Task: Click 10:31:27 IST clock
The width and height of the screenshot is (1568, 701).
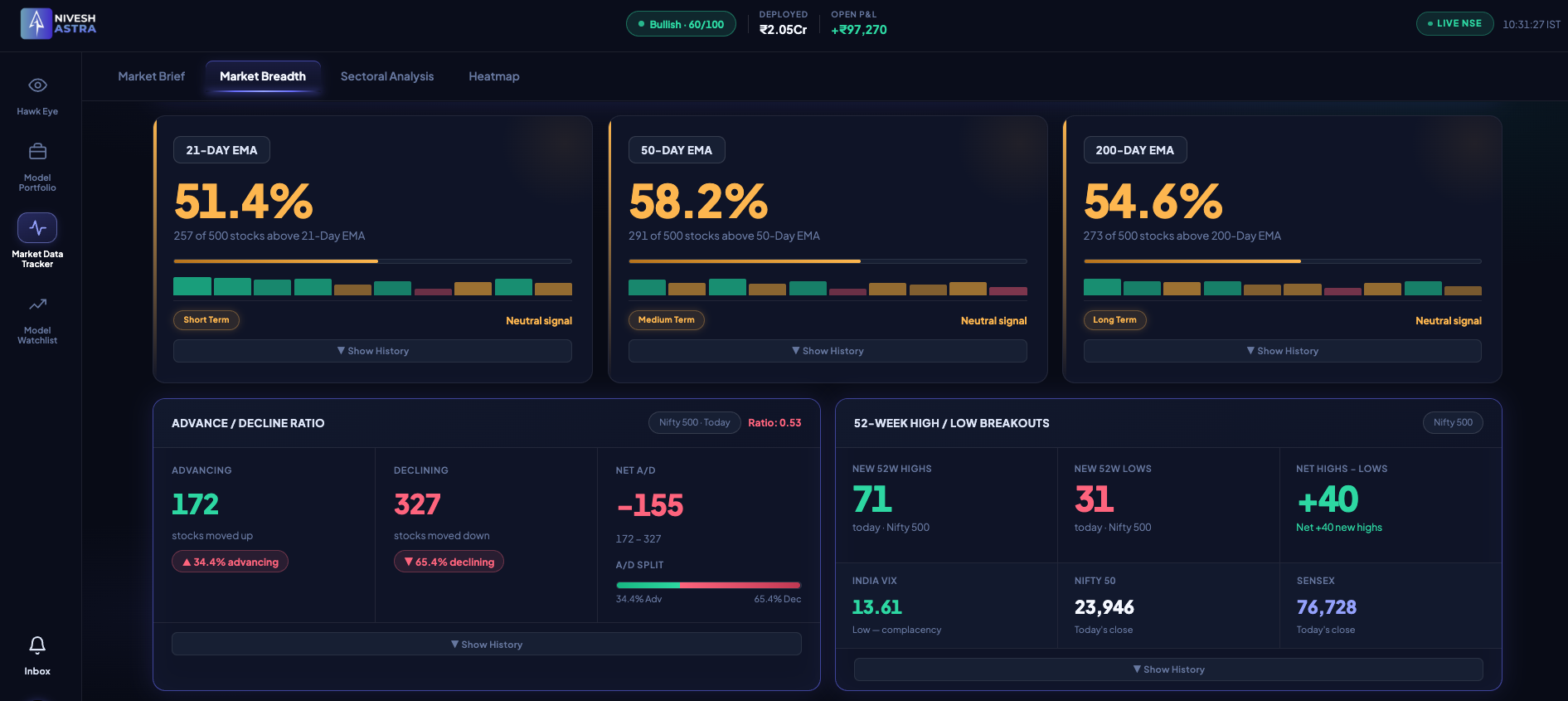Action: tap(1532, 25)
